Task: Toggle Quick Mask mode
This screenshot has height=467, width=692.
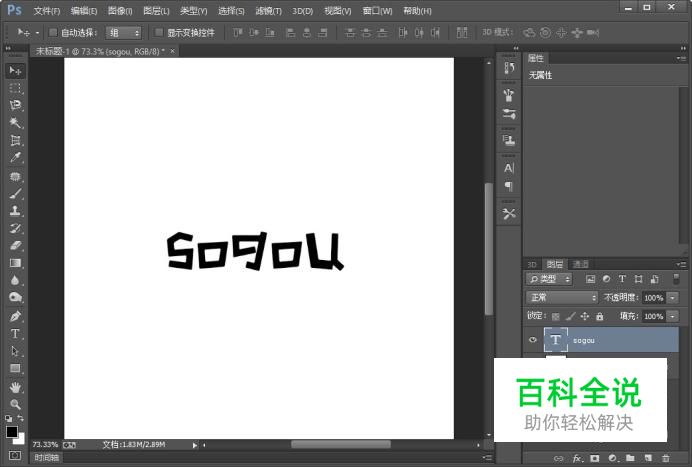Action: [15, 455]
